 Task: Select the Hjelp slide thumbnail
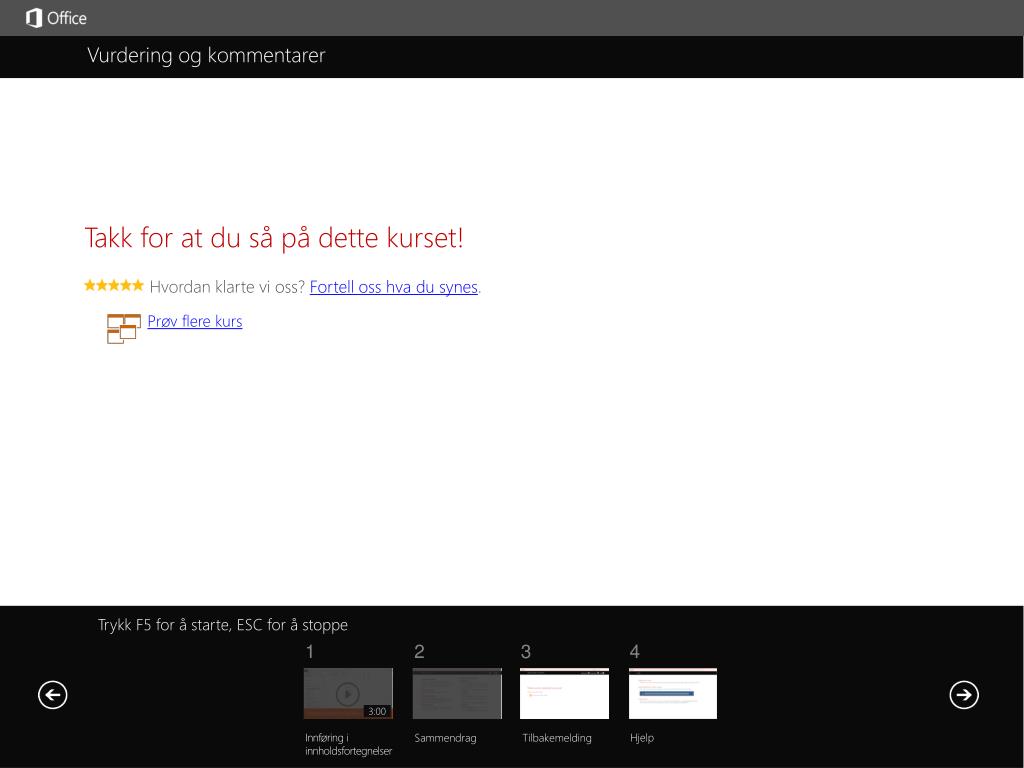click(673, 694)
